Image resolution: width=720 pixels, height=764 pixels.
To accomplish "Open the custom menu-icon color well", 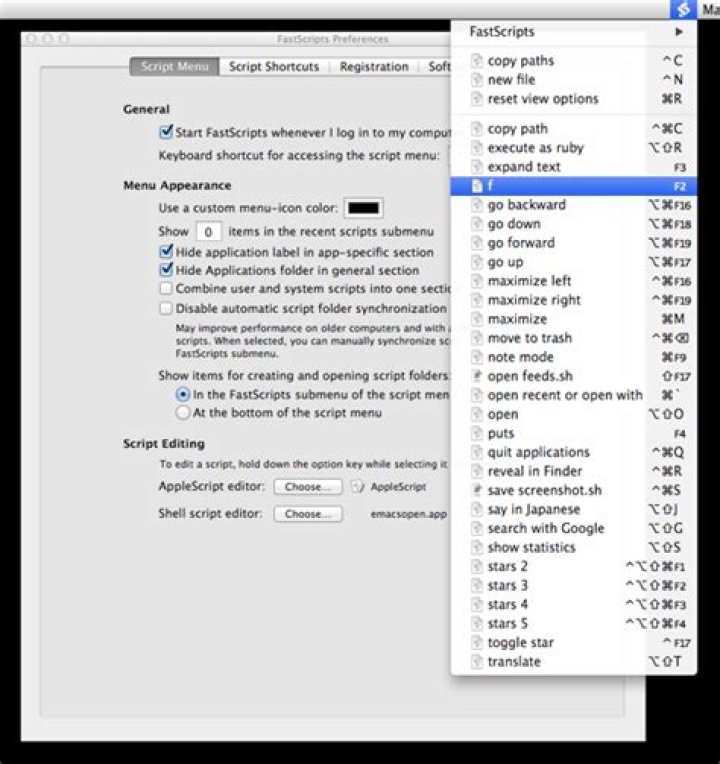I will point(363,208).
